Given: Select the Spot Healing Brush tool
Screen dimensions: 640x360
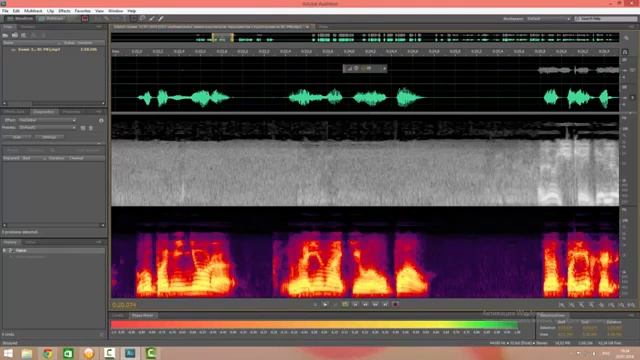Looking at the screenshot, I should click(161, 19).
